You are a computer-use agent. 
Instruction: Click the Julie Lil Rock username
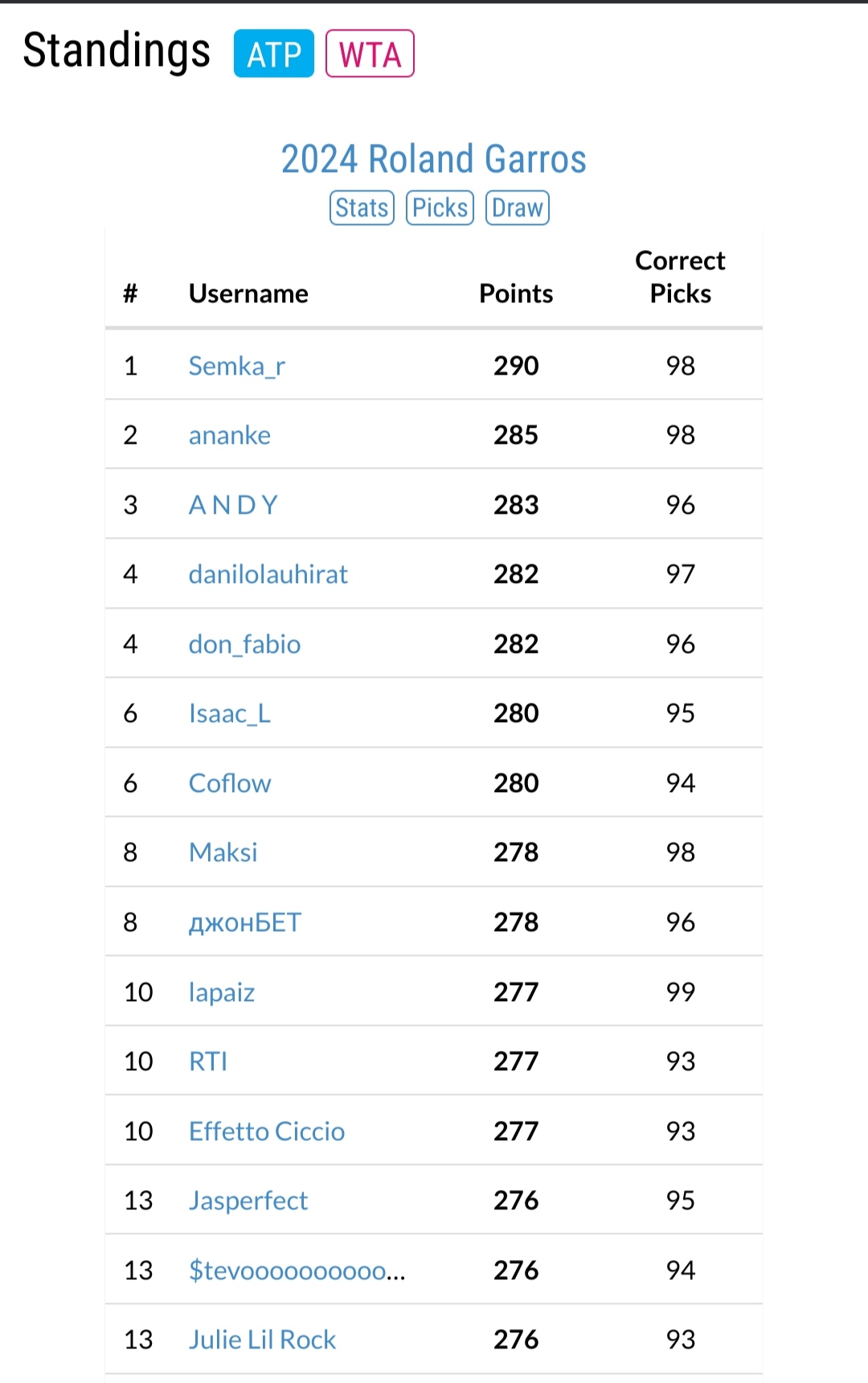click(x=262, y=1340)
